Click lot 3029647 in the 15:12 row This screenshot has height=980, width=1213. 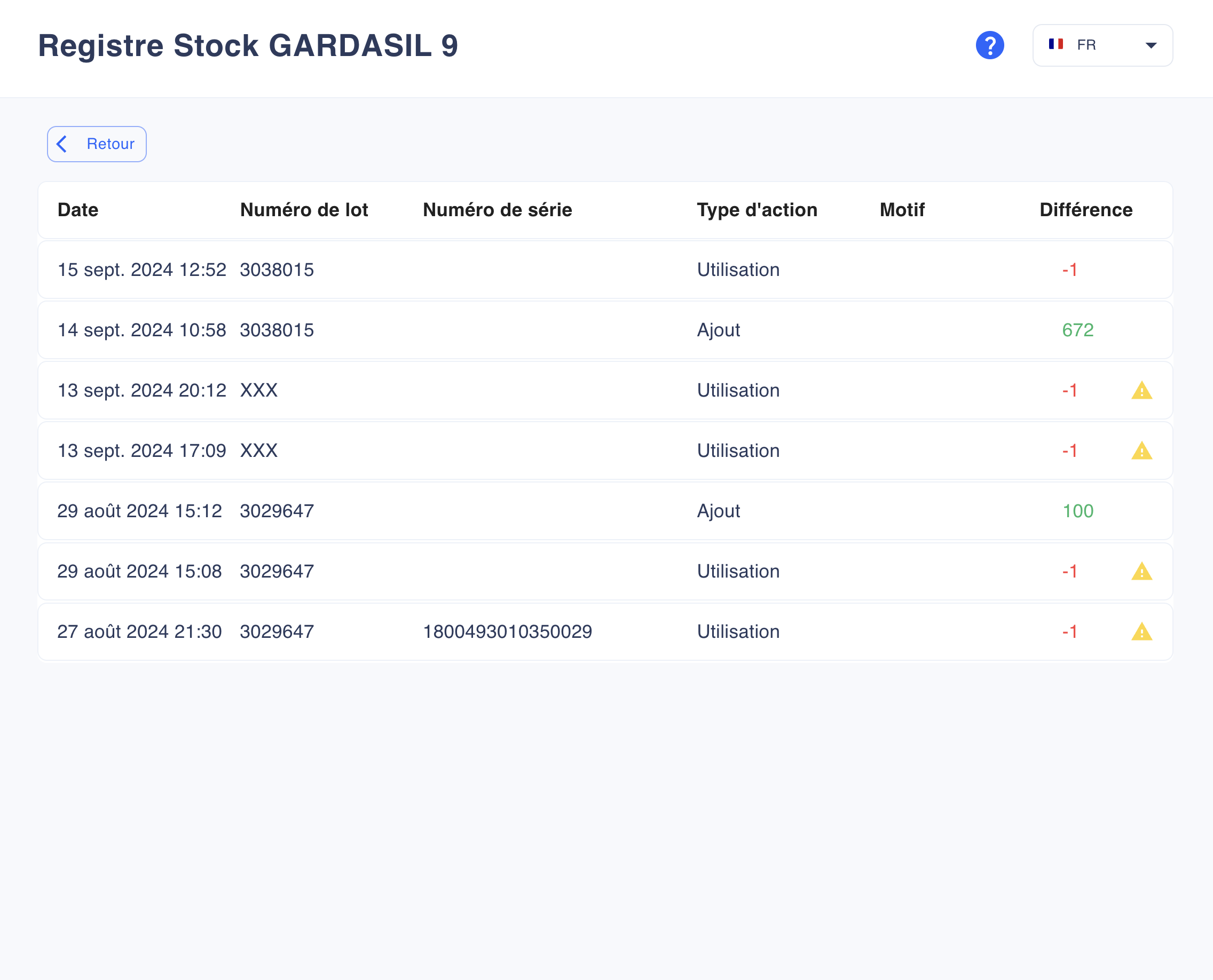(x=277, y=511)
